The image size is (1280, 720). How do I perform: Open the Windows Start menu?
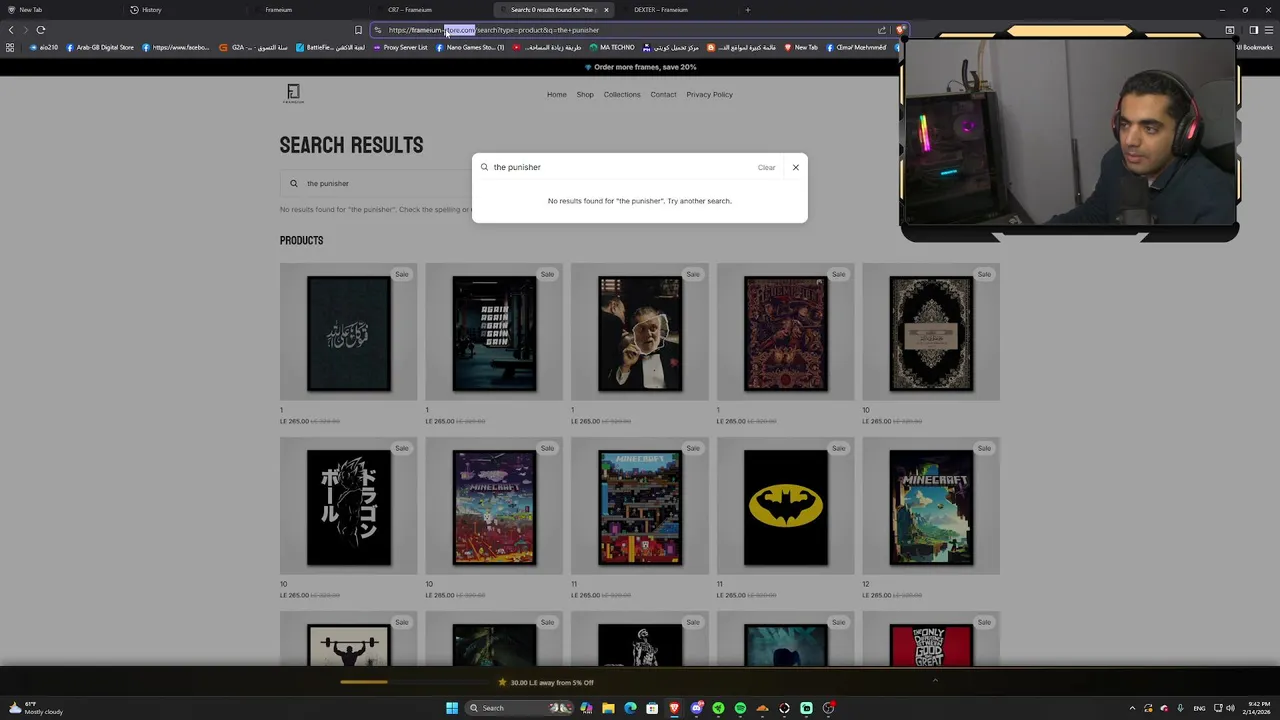452,708
